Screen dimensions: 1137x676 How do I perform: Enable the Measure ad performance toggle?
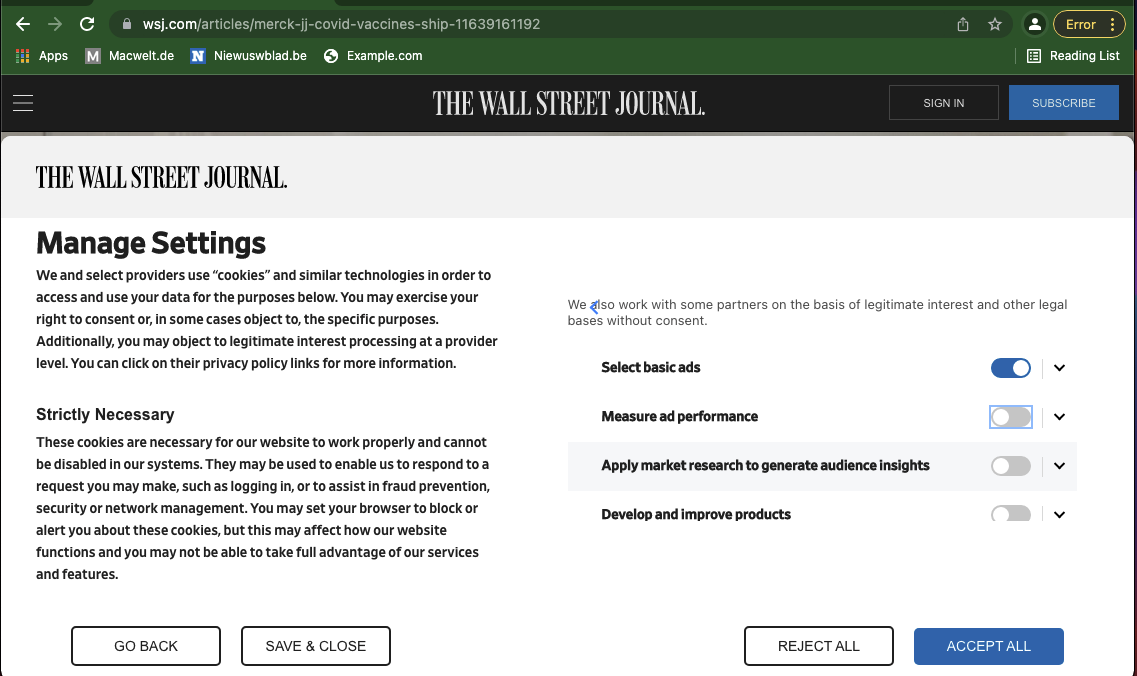pyautogui.click(x=1011, y=417)
